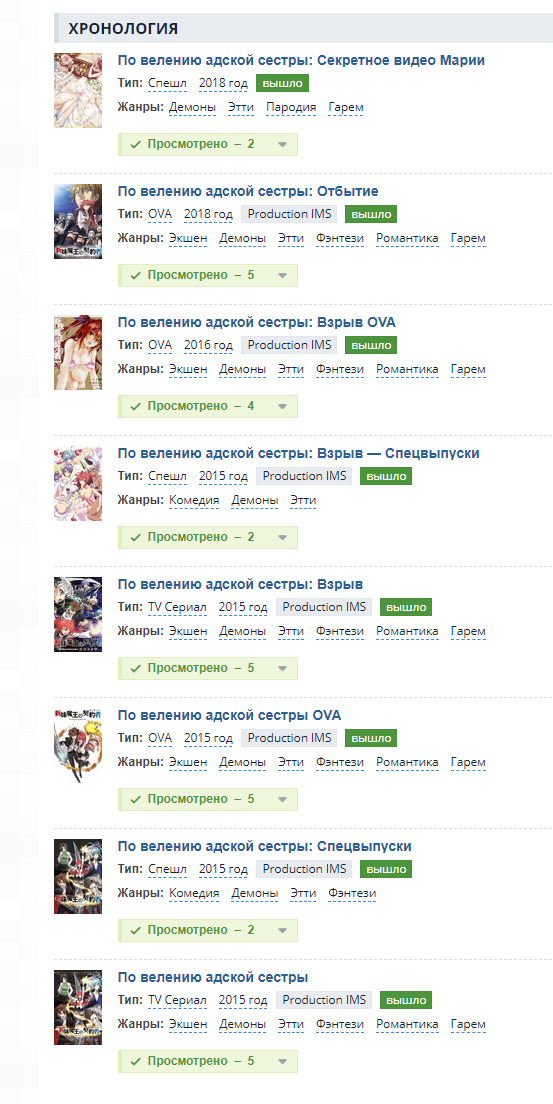Open status dropdown under Взрыв OVA
The image size is (553, 1104).
(282, 406)
